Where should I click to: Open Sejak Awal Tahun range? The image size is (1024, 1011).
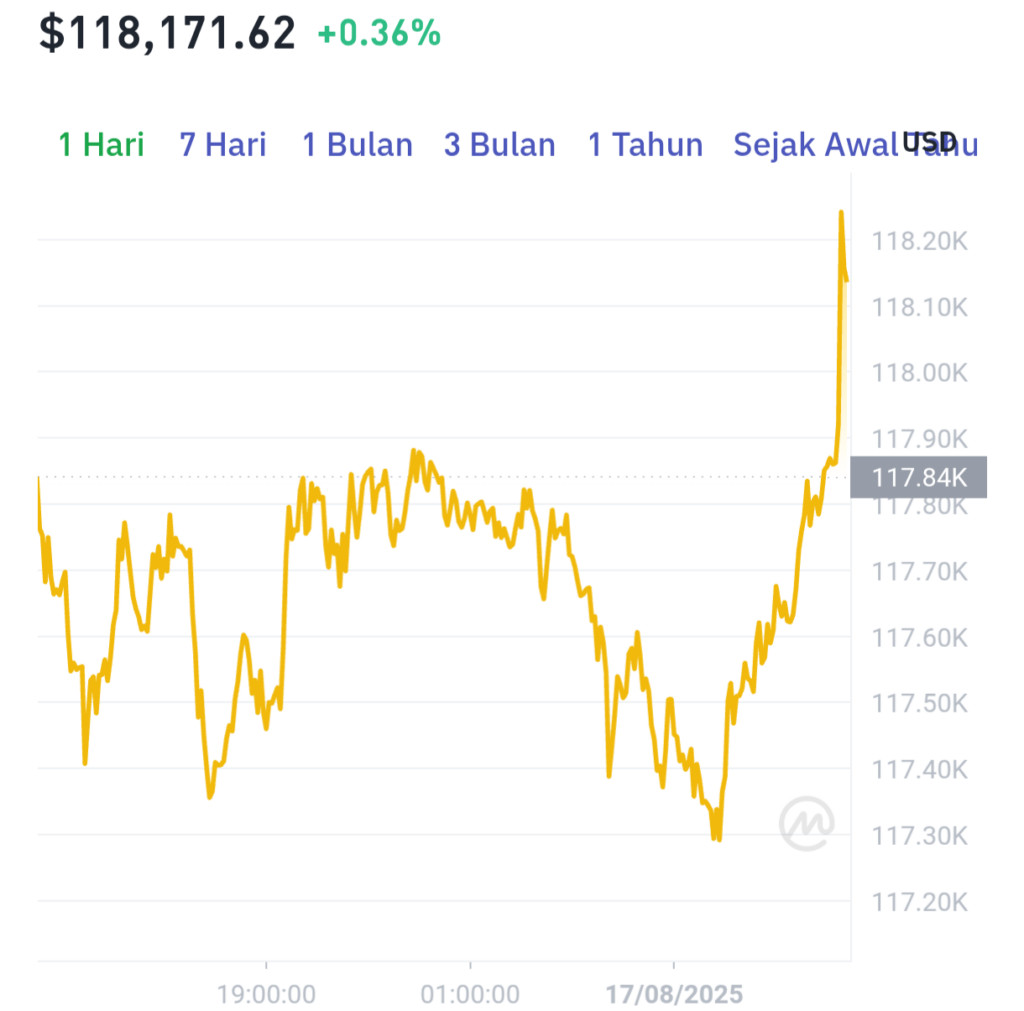click(x=856, y=144)
